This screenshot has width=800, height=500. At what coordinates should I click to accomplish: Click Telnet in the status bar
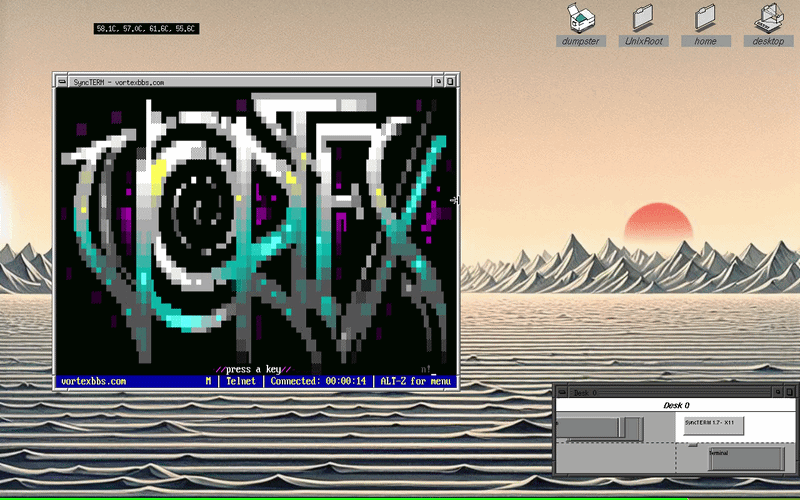[241, 381]
